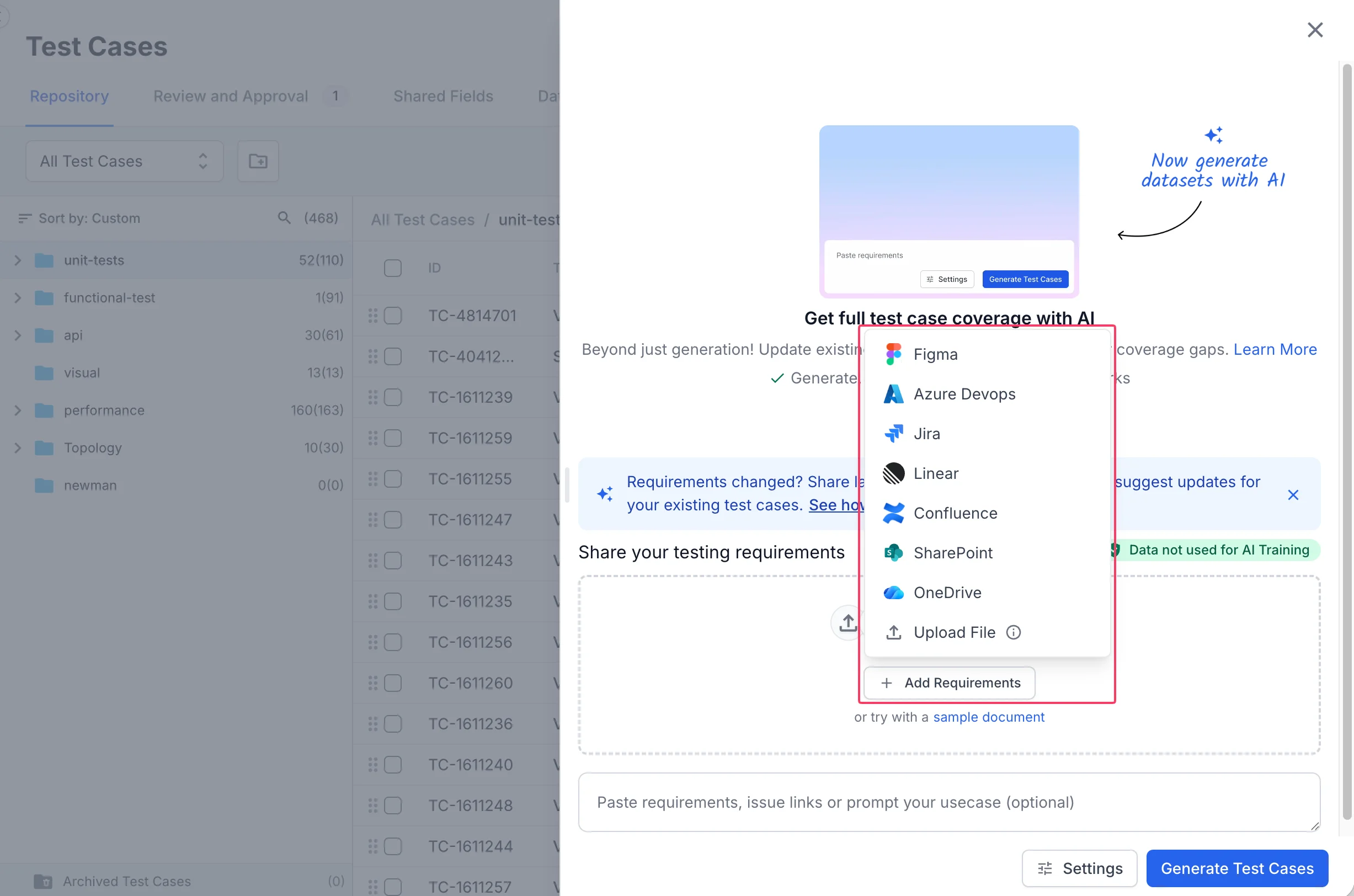This screenshot has width=1354, height=896.
Task: Check the box for TC-1611259
Action: click(x=392, y=438)
